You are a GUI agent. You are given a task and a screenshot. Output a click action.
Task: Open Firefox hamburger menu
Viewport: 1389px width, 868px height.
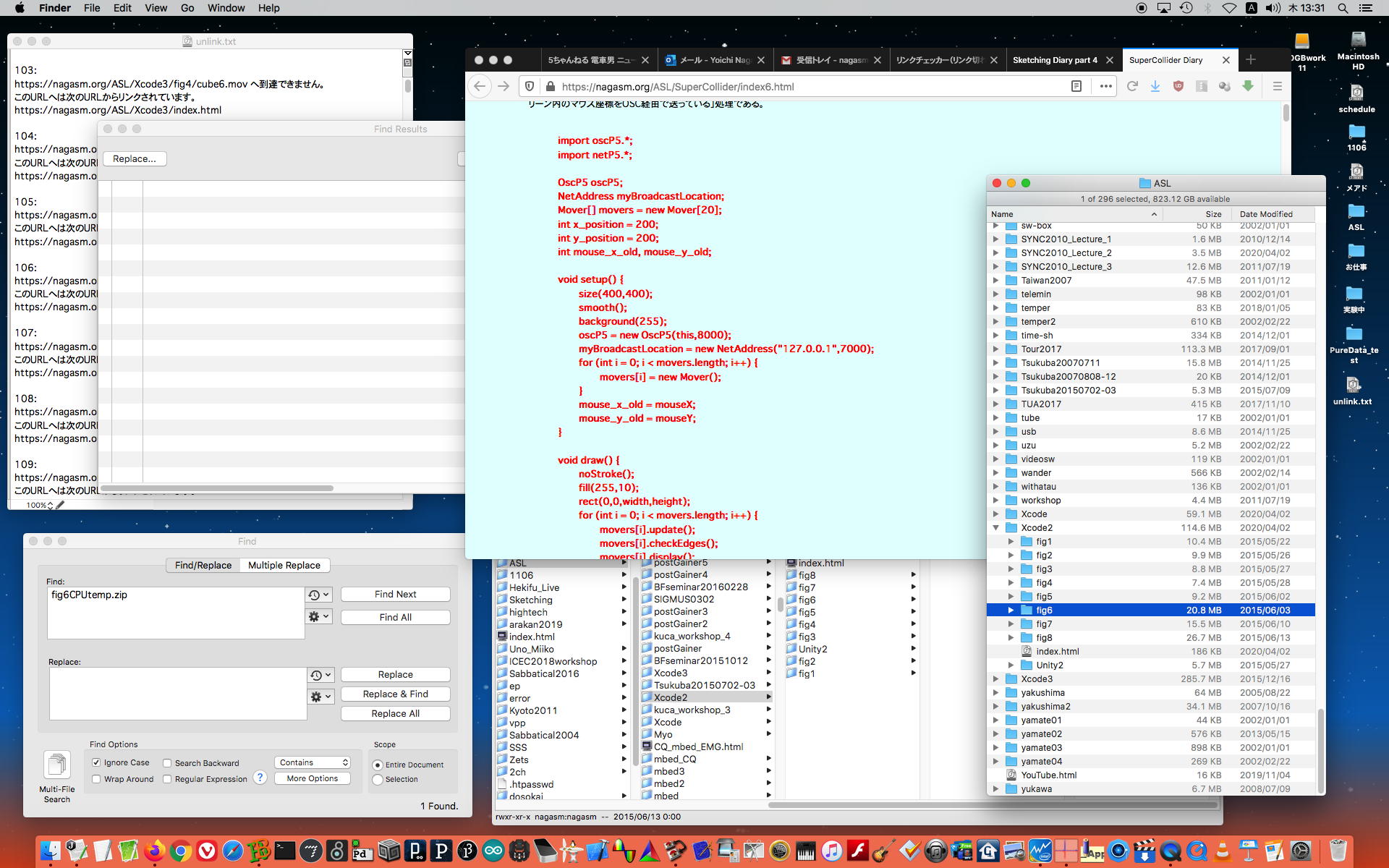click(x=1277, y=86)
